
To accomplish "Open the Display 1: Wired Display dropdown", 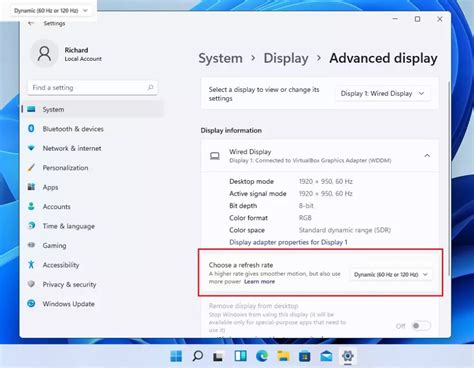I will pos(383,94).
